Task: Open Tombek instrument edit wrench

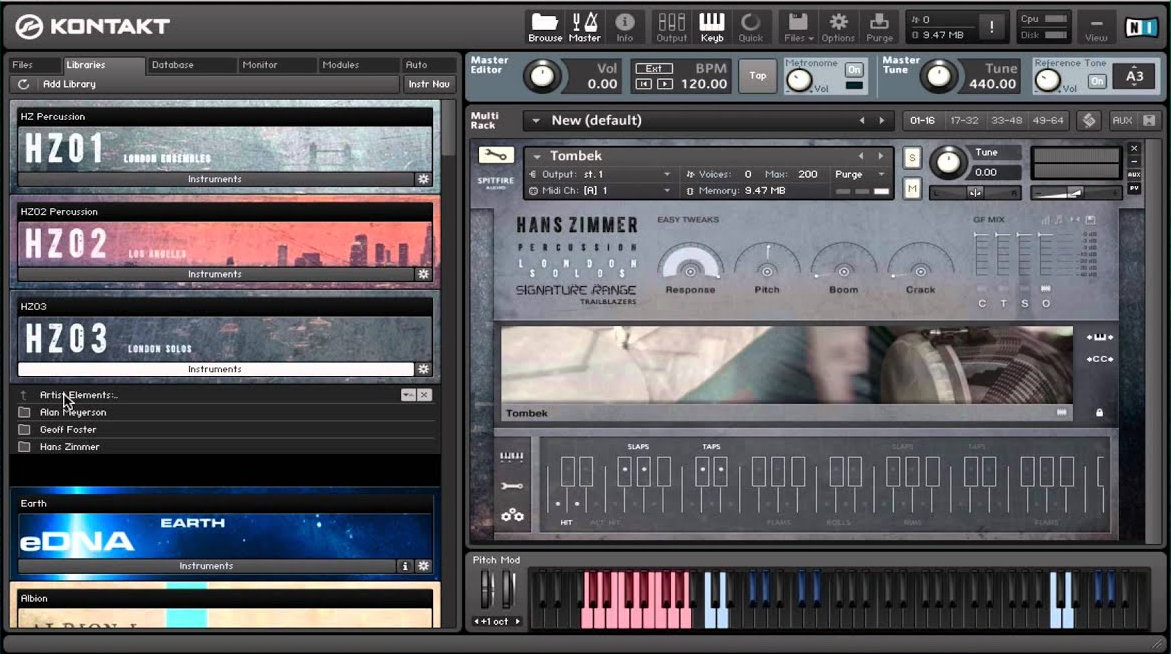Action: tap(495, 155)
